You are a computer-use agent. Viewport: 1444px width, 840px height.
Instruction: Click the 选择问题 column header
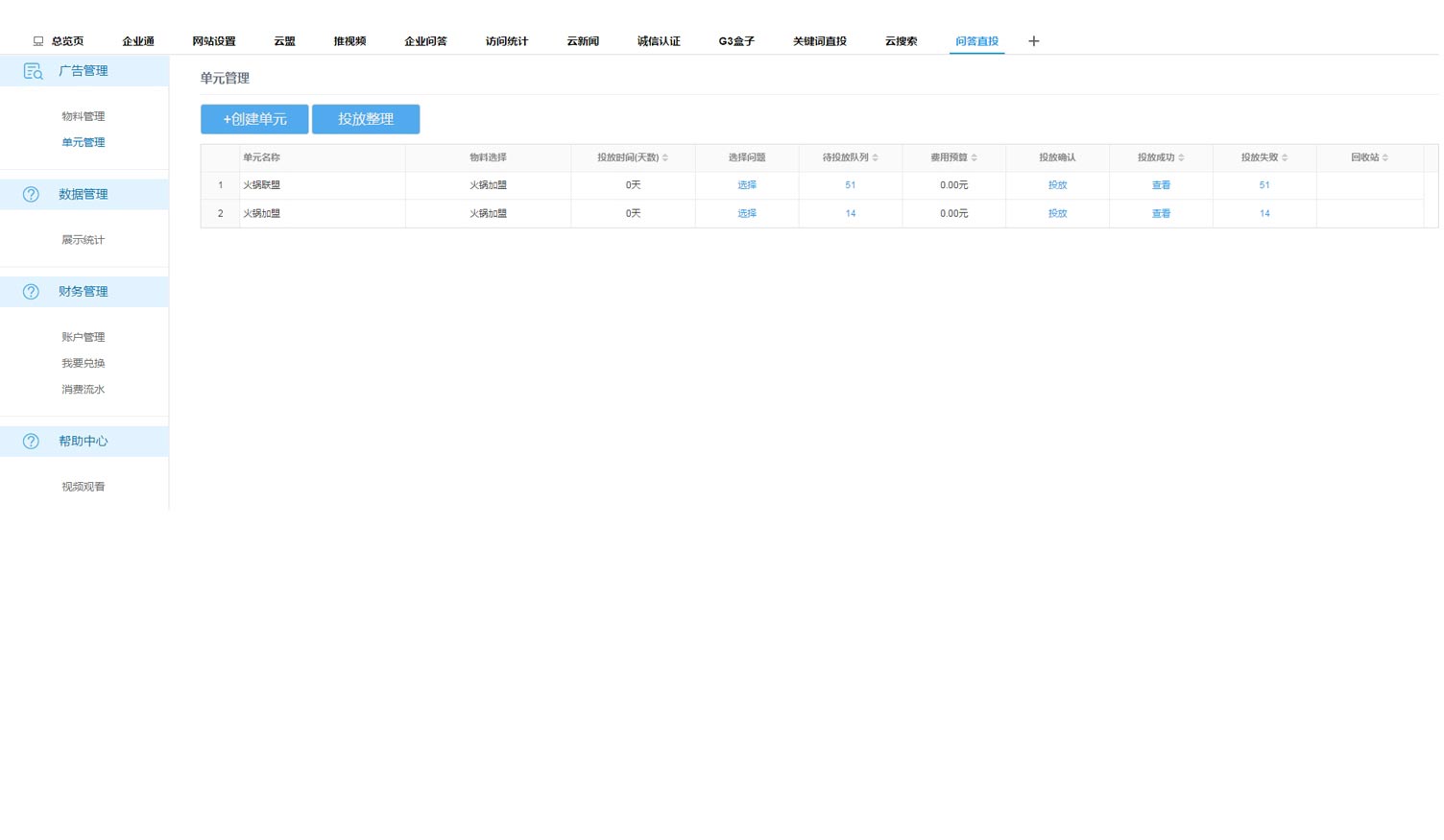[x=747, y=157]
